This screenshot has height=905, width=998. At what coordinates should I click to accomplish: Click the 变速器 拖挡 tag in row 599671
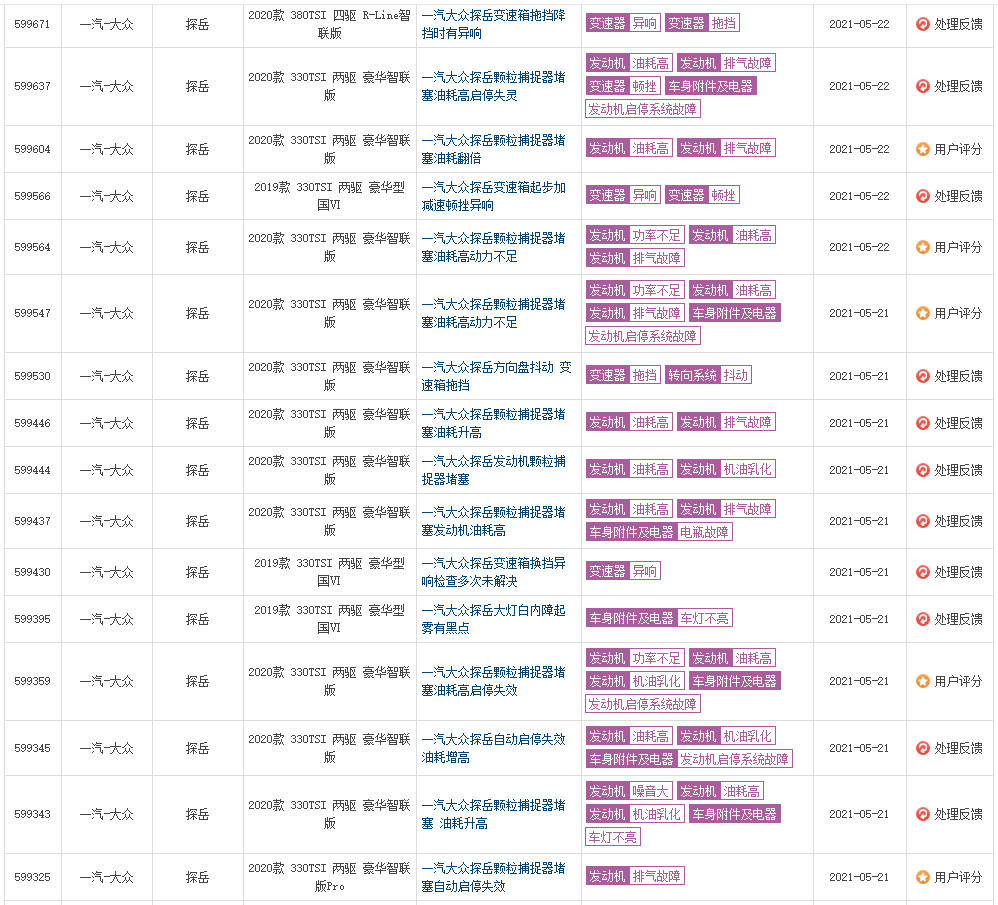[x=702, y=24]
